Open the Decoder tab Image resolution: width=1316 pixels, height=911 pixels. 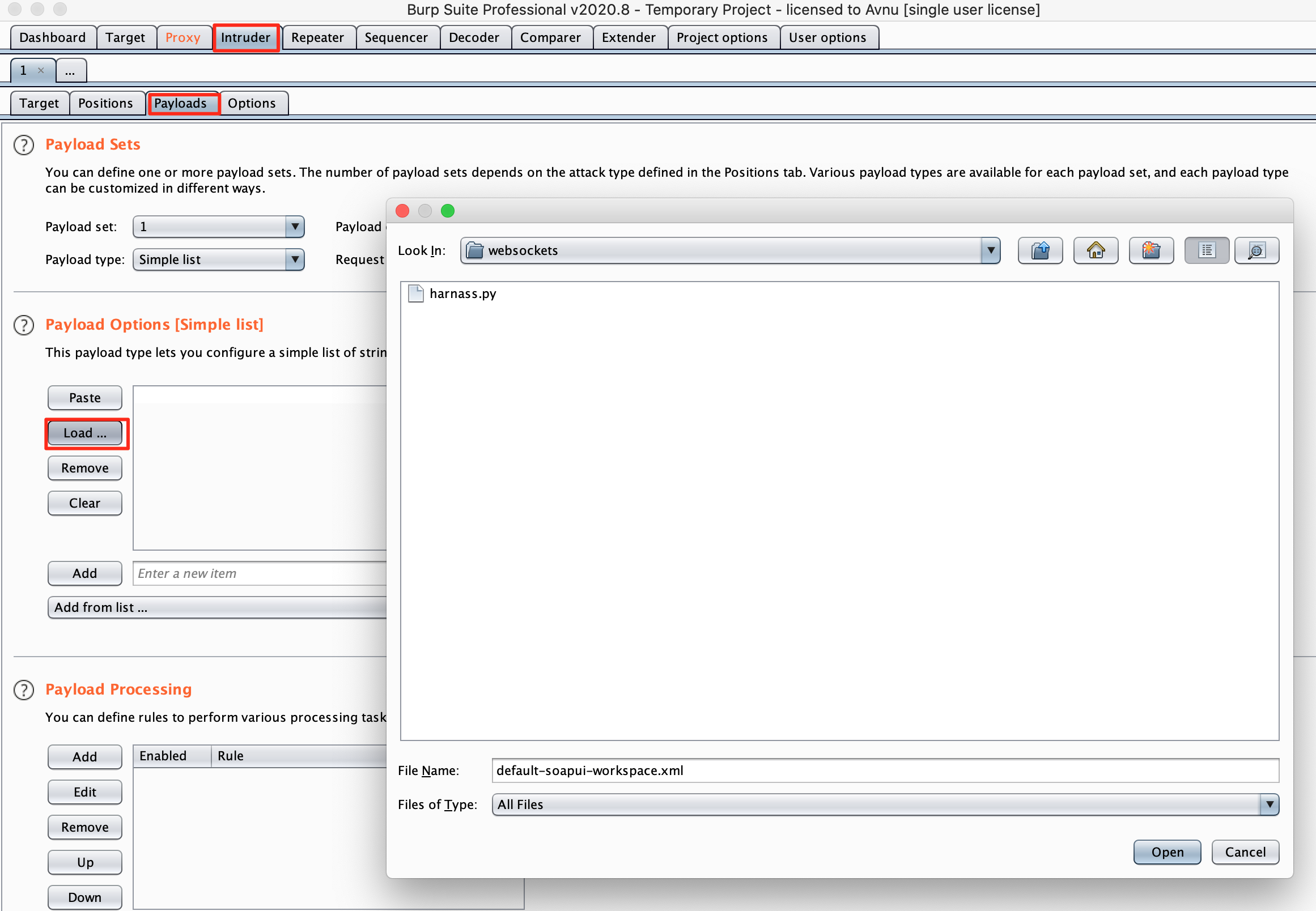tap(474, 37)
